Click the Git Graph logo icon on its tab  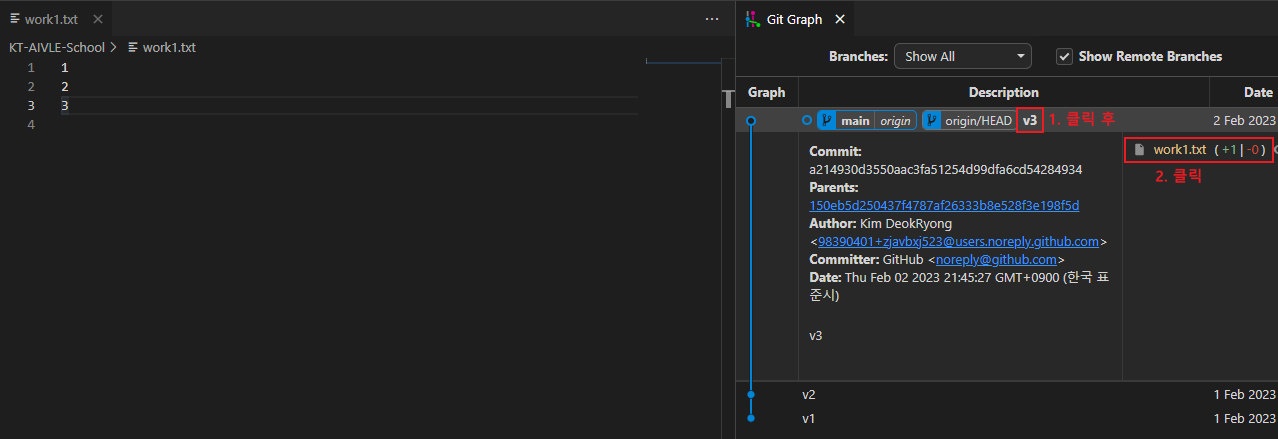(753, 19)
